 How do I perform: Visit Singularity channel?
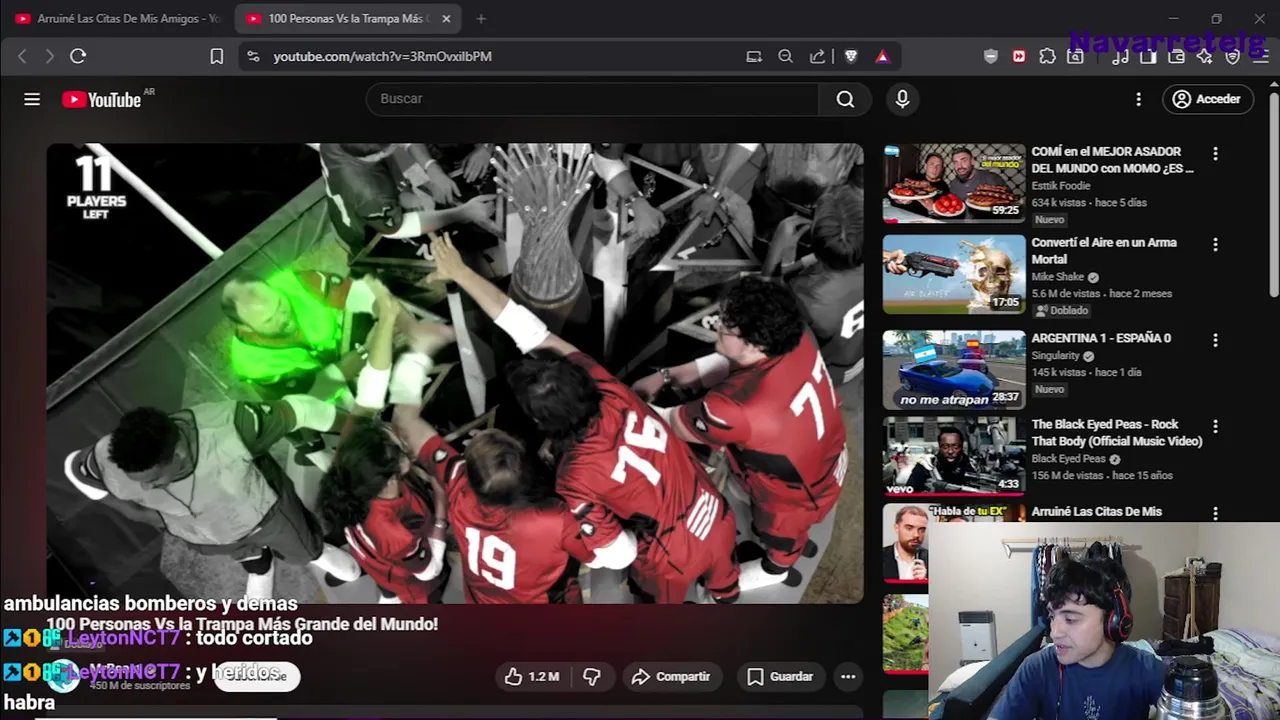point(1055,356)
